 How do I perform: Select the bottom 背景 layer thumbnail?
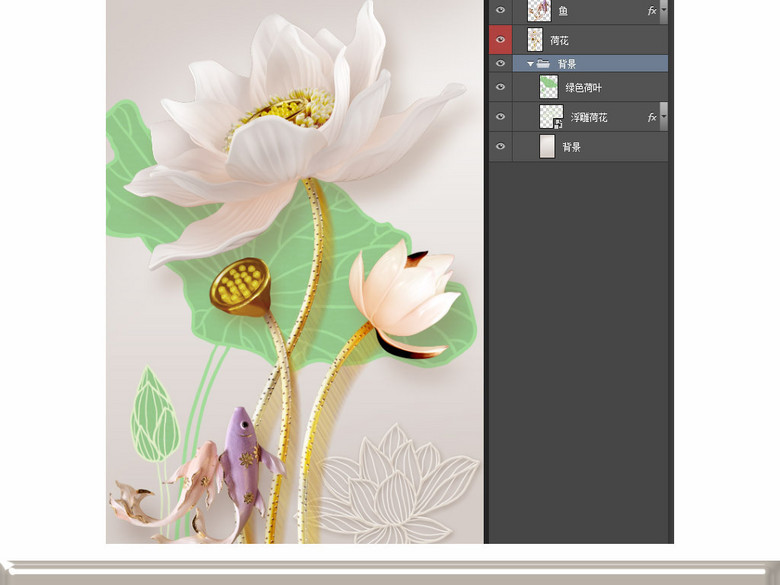click(x=547, y=147)
